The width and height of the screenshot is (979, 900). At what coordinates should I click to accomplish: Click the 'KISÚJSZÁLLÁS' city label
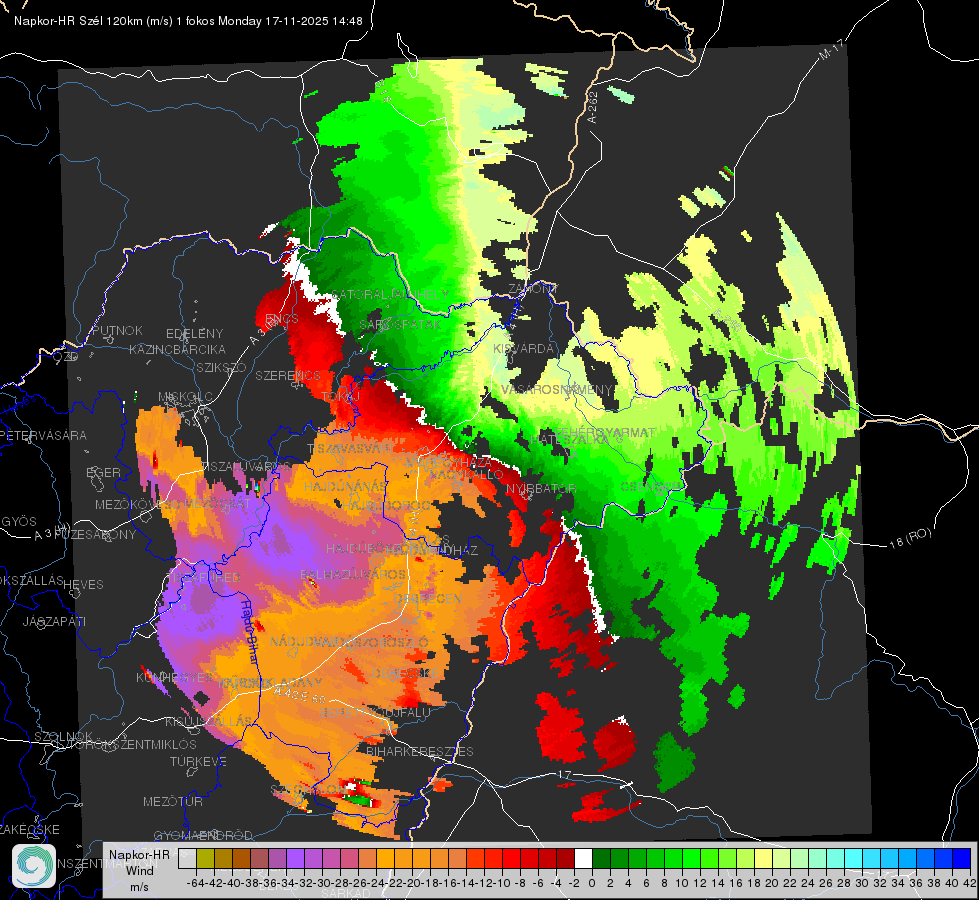(x=208, y=721)
